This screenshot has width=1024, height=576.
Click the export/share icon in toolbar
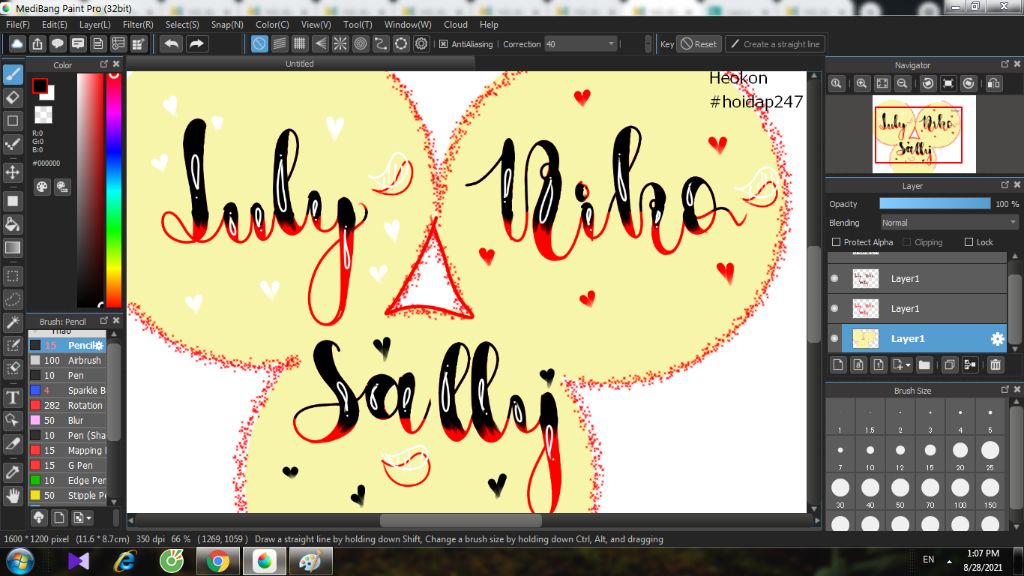37,44
